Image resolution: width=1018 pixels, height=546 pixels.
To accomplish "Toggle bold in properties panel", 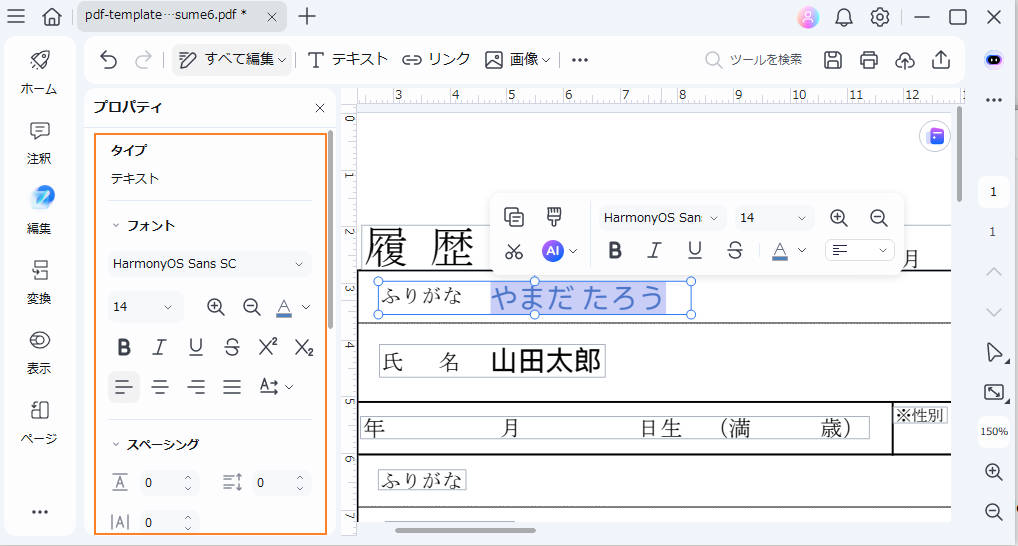I will tap(123, 347).
